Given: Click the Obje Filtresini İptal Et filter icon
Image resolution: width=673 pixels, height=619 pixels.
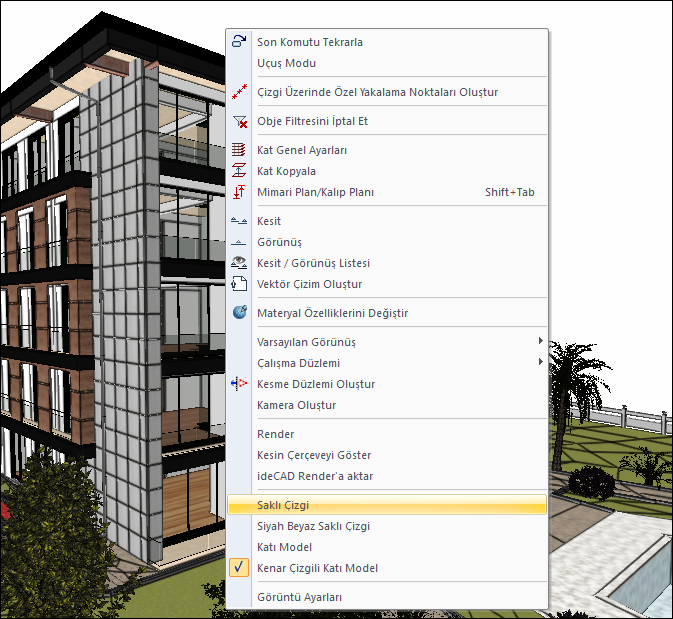Looking at the screenshot, I should (x=239, y=121).
